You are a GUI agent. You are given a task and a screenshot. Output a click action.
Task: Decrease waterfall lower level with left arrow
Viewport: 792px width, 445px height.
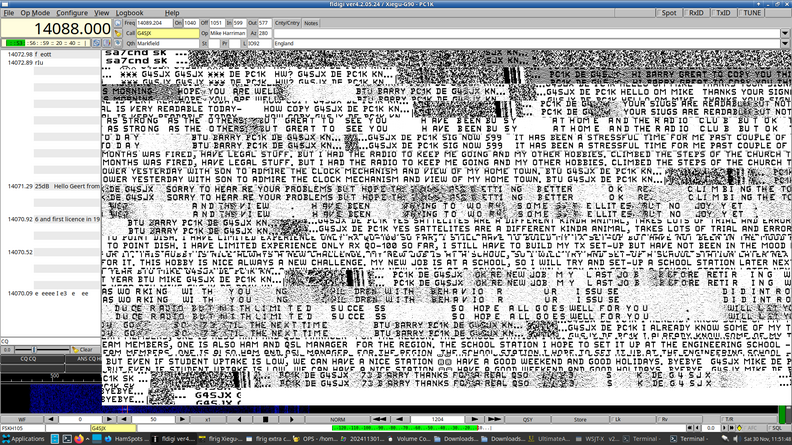(51, 419)
